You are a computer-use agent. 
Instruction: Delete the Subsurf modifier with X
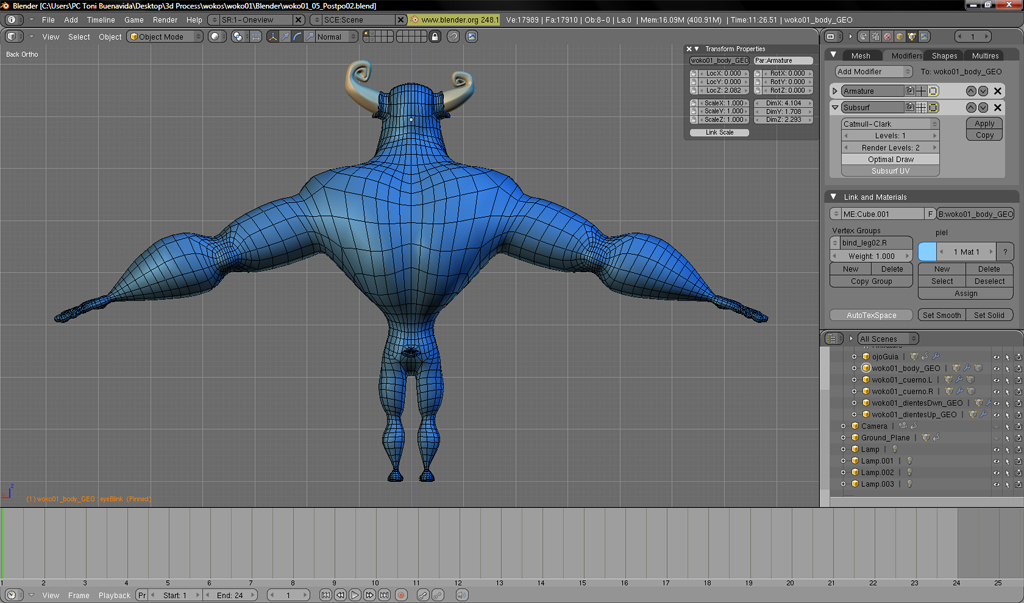997,107
